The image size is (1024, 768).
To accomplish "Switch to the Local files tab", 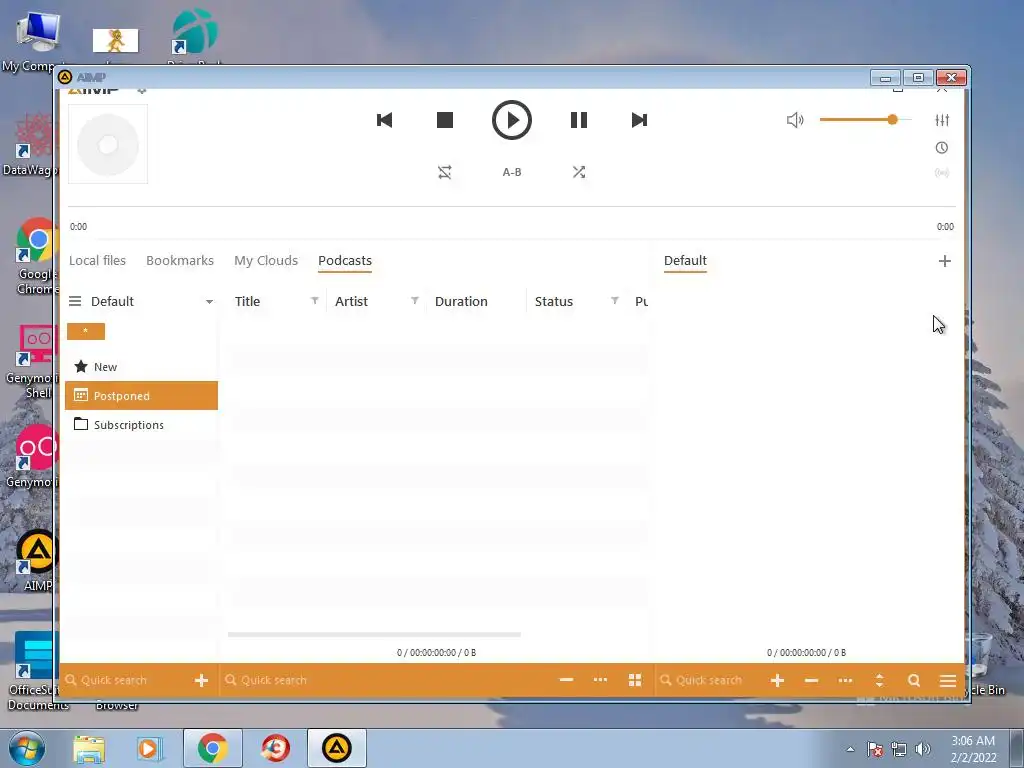I will click(97, 261).
